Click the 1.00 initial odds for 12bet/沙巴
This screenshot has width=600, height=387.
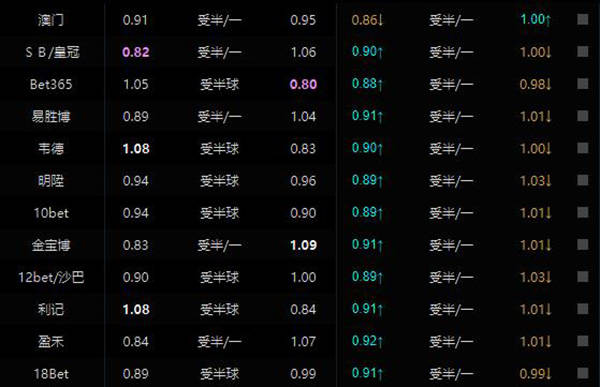click(303, 277)
